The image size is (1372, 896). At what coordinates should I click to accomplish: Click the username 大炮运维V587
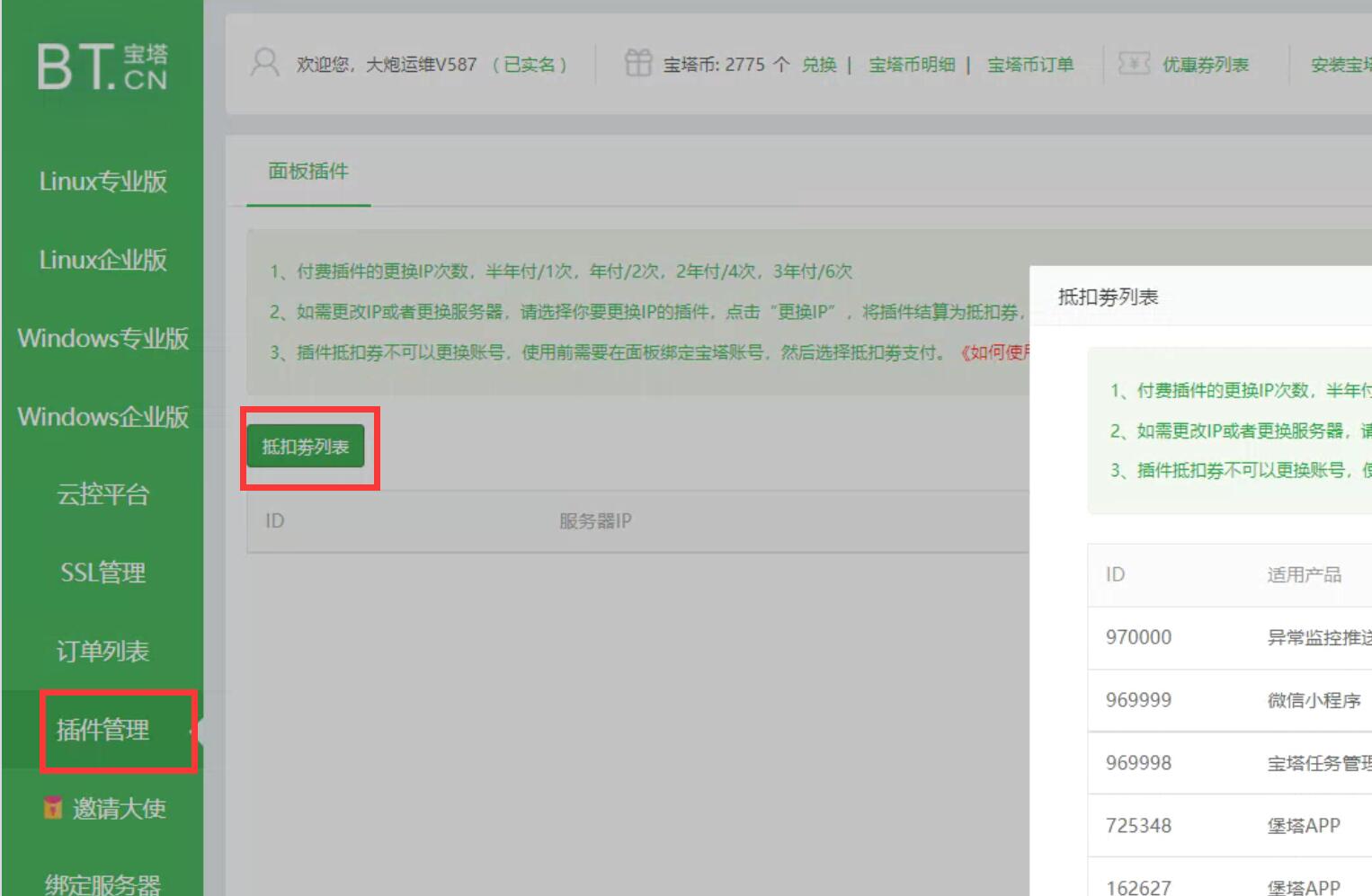(421, 65)
